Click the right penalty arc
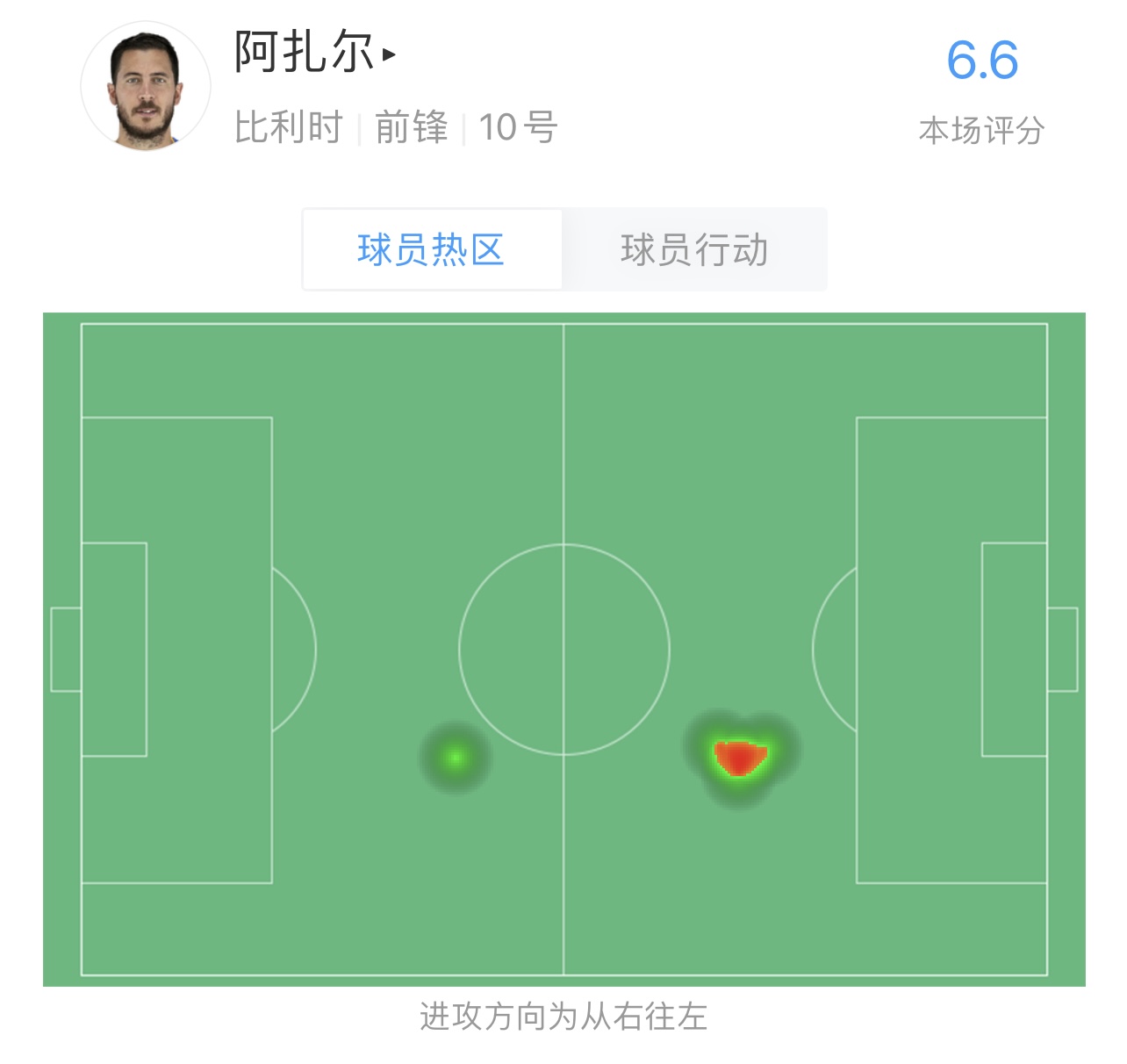 point(834,650)
